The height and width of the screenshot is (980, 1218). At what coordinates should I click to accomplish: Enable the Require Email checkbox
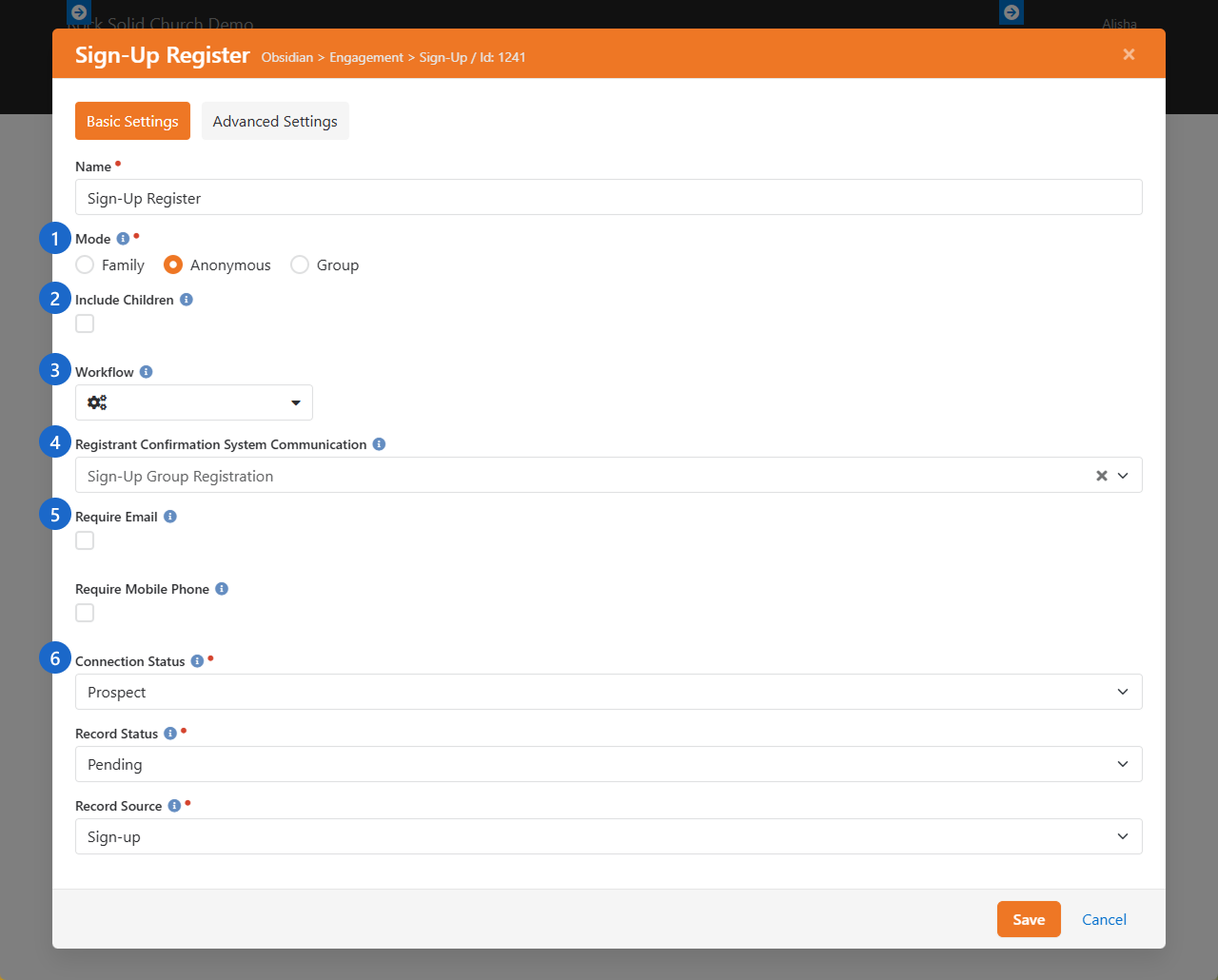[85, 540]
